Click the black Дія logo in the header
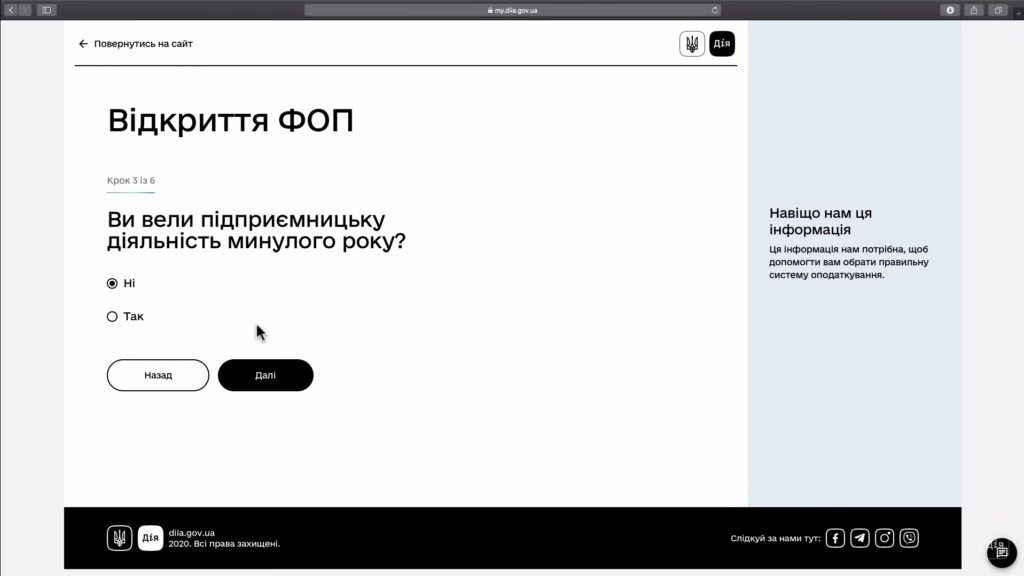The height and width of the screenshot is (576, 1024). [722, 44]
